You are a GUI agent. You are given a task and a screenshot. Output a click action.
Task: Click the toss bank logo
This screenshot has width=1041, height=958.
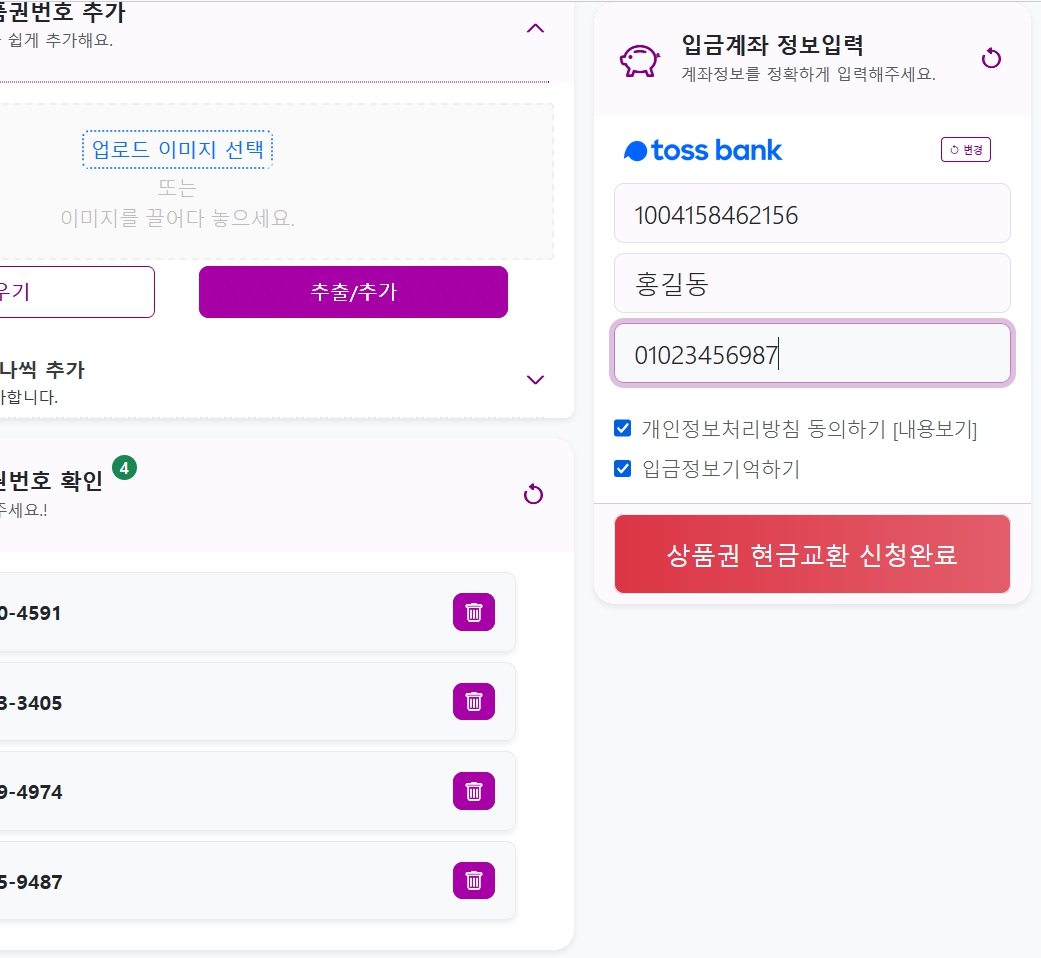[702, 151]
